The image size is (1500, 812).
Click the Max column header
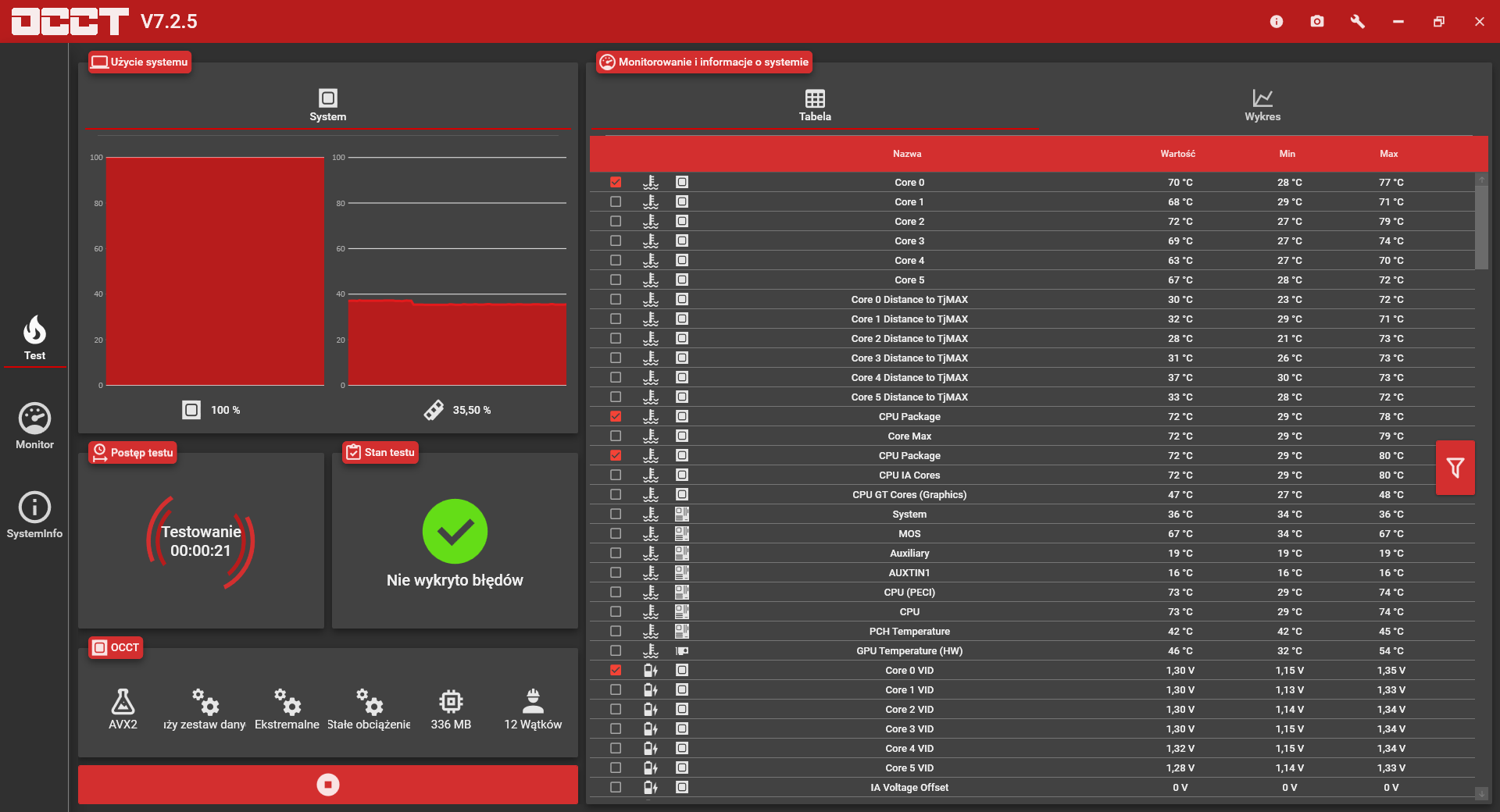(1389, 154)
